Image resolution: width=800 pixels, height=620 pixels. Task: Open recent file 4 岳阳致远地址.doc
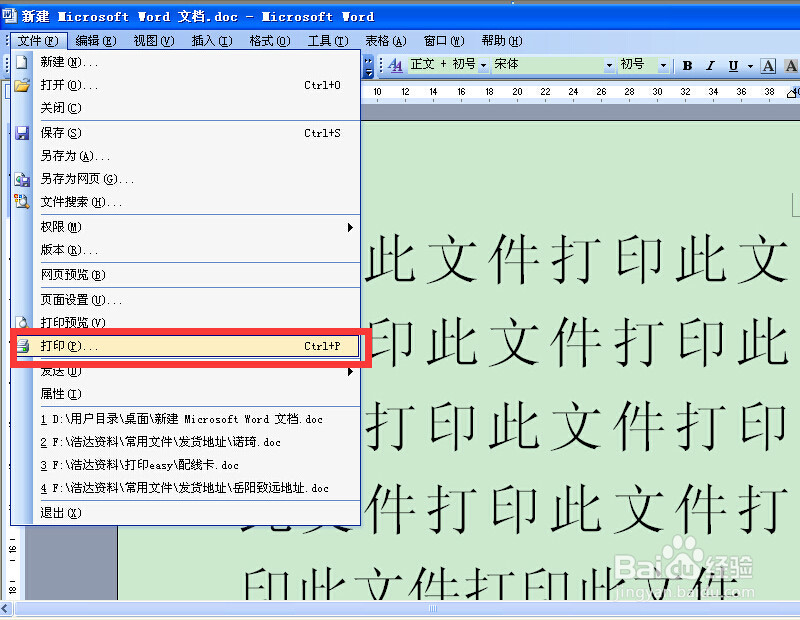(x=186, y=488)
